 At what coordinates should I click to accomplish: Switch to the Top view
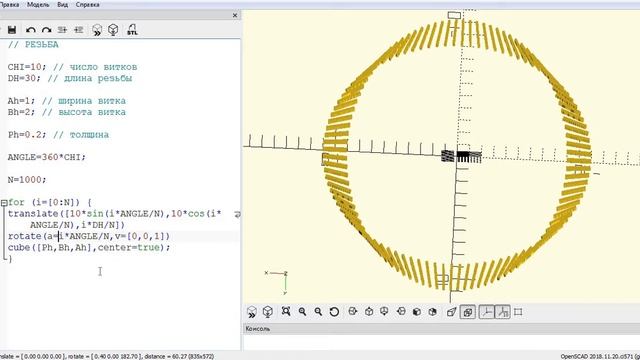coord(369,311)
